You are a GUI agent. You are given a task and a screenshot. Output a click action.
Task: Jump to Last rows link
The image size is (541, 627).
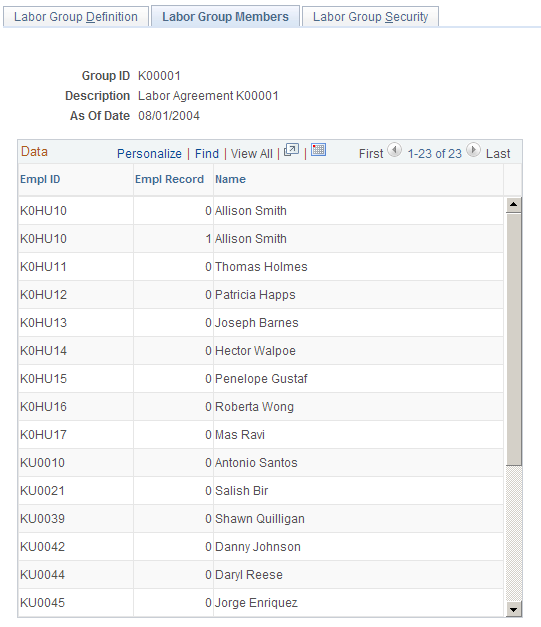(498, 154)
